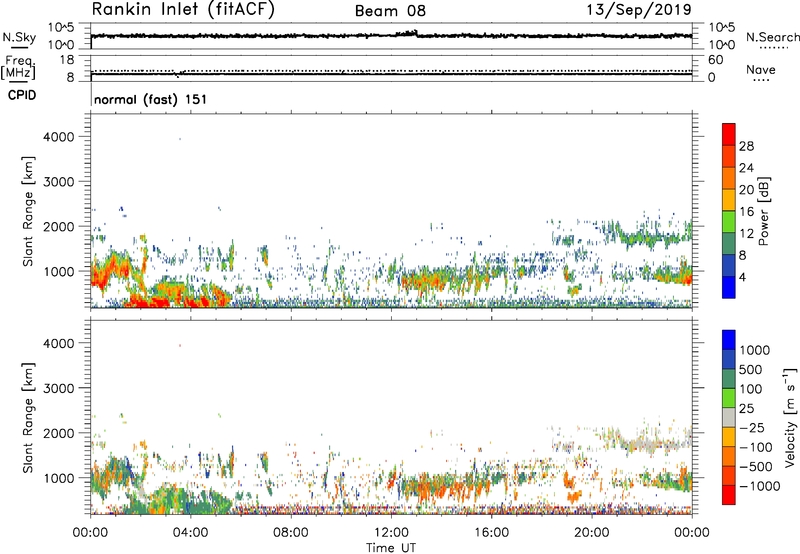800x554 pixels.
Task: Click the "Freq. [MHz]" axis label
Action: (x=18, y=67)
